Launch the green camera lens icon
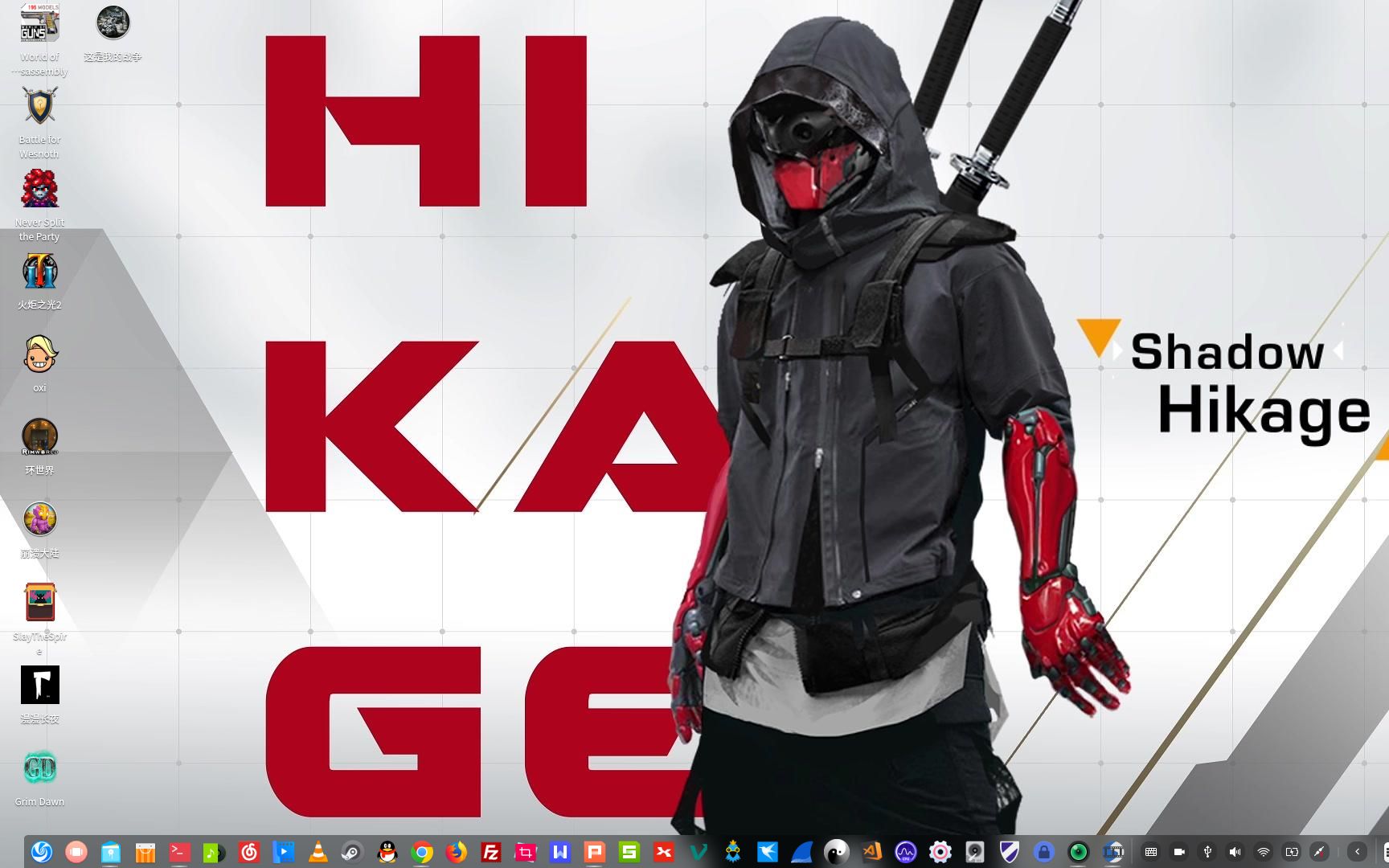The width and height of the screenshot is (1389, 868). point(1079,851)
